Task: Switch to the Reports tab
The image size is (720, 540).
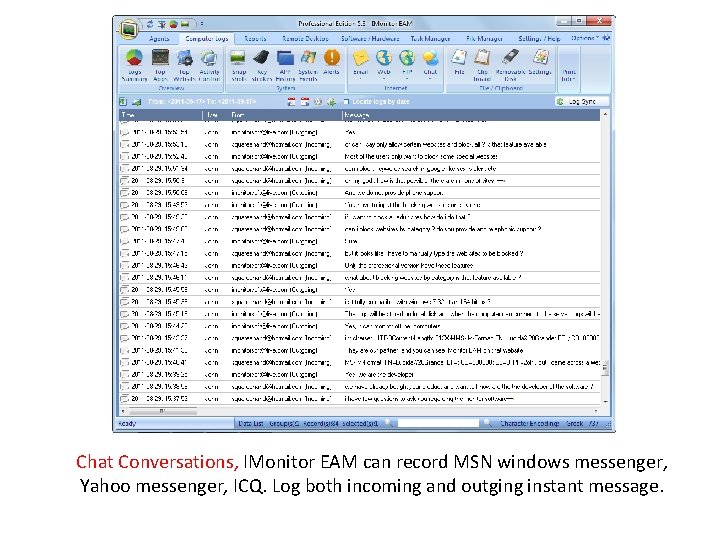Action: click(x=255, y=39)
